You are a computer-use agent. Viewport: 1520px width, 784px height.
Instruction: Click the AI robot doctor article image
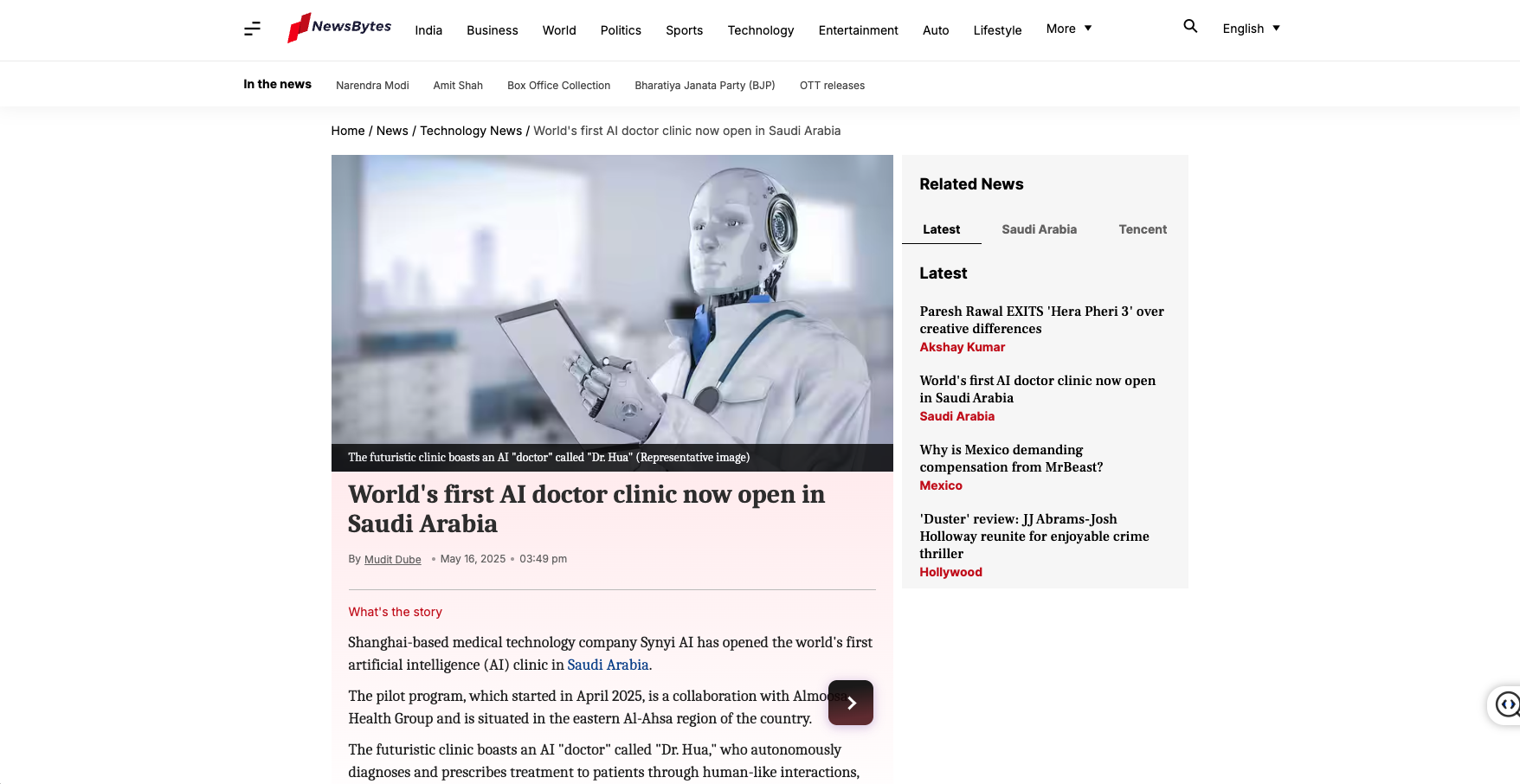tap(611, 299)
